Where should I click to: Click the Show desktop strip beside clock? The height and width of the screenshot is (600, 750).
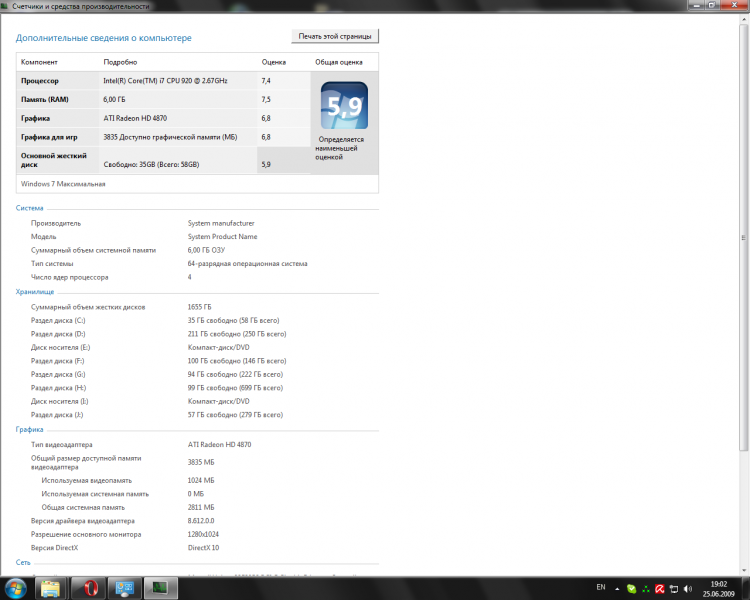(x=746, y=589)
